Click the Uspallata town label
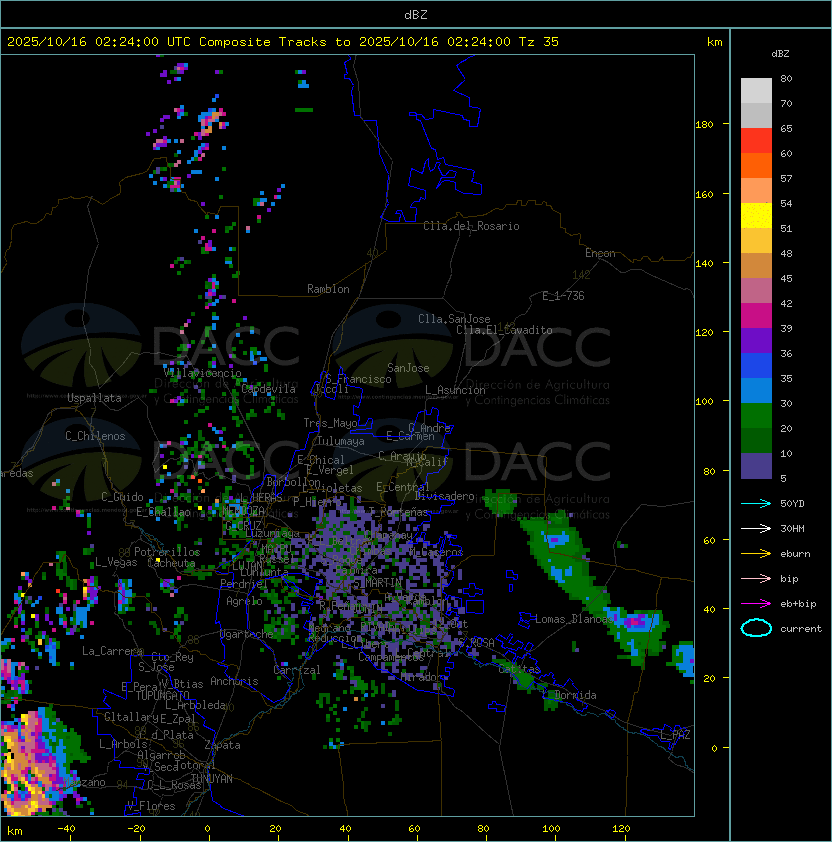This screenshot has height=842, width=832. click(x=95, y=398)
